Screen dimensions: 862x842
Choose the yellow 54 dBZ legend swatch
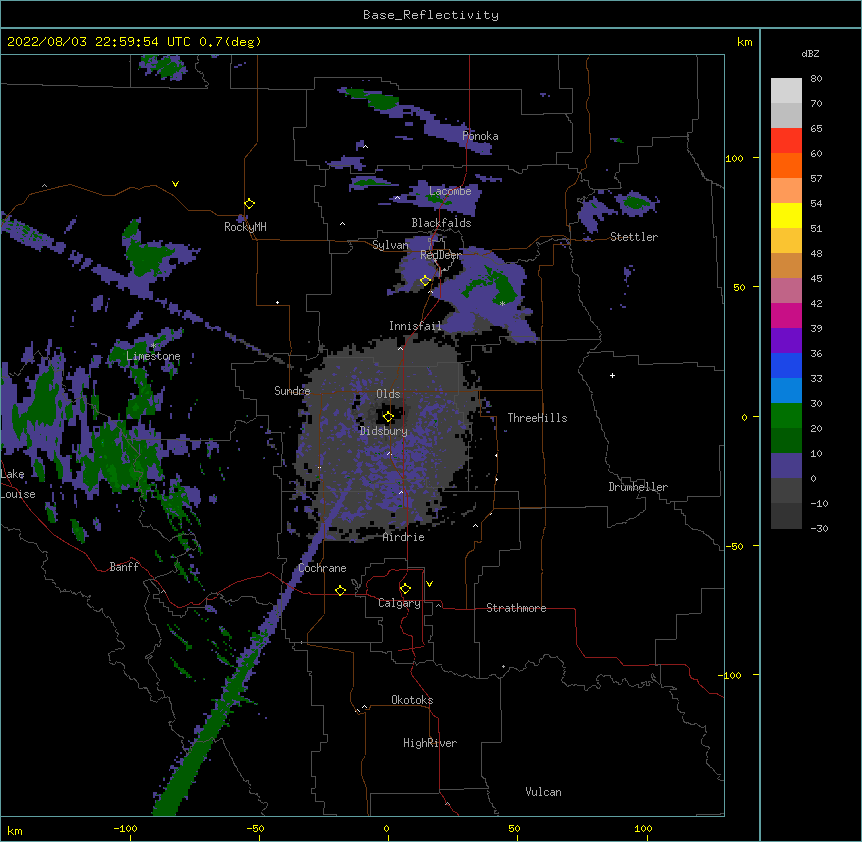(x=786, y=215)
